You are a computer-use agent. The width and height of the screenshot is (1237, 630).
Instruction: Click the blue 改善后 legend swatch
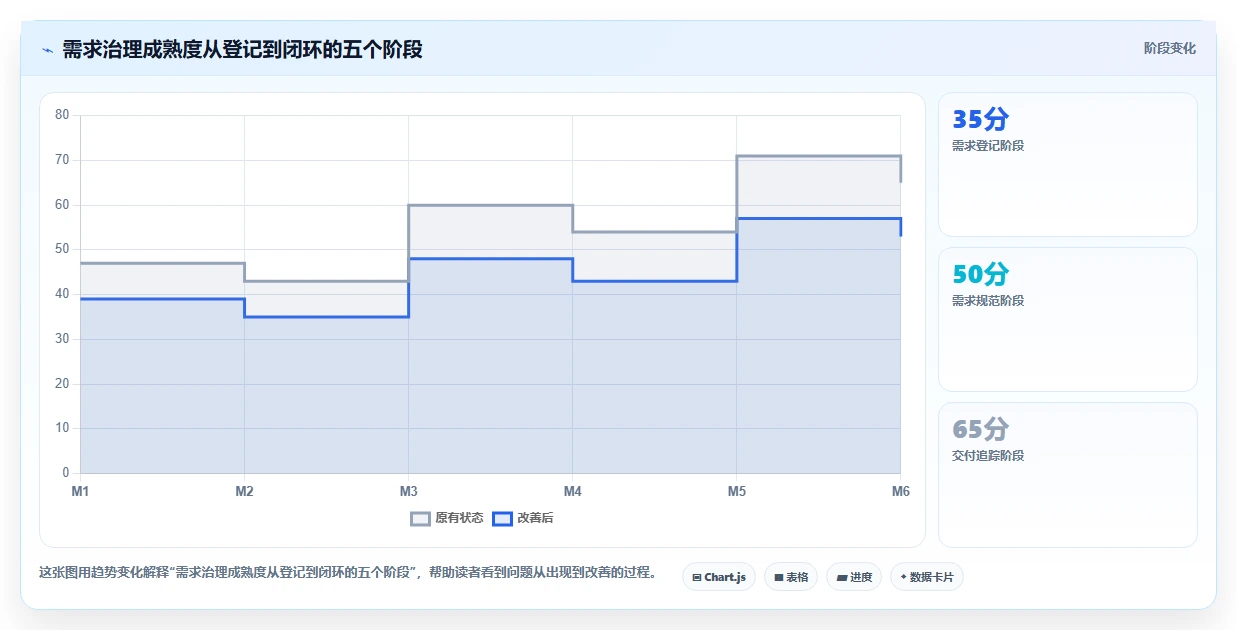pos(503,518)
